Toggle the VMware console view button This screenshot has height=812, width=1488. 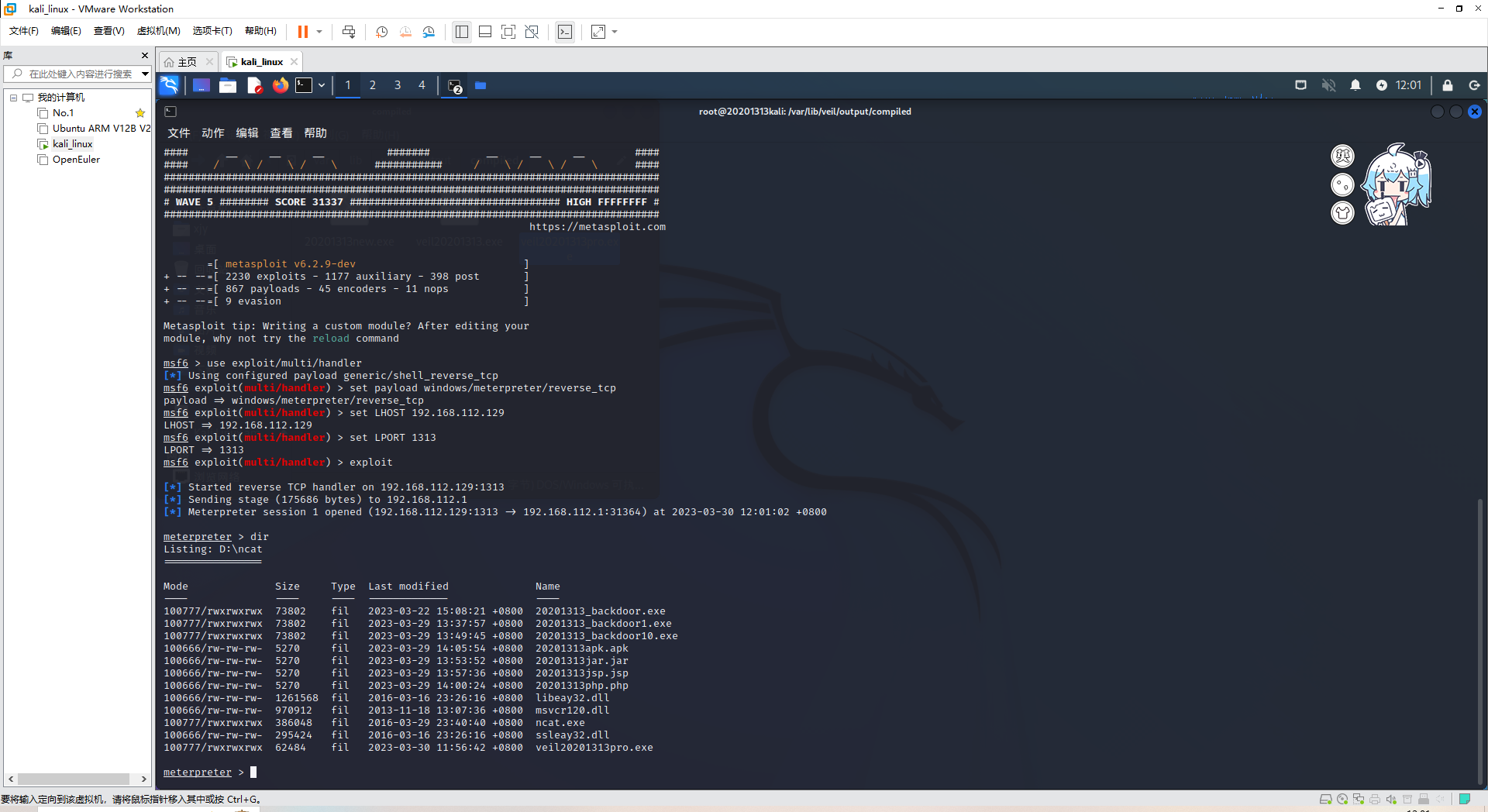click(x=565, y=32)
